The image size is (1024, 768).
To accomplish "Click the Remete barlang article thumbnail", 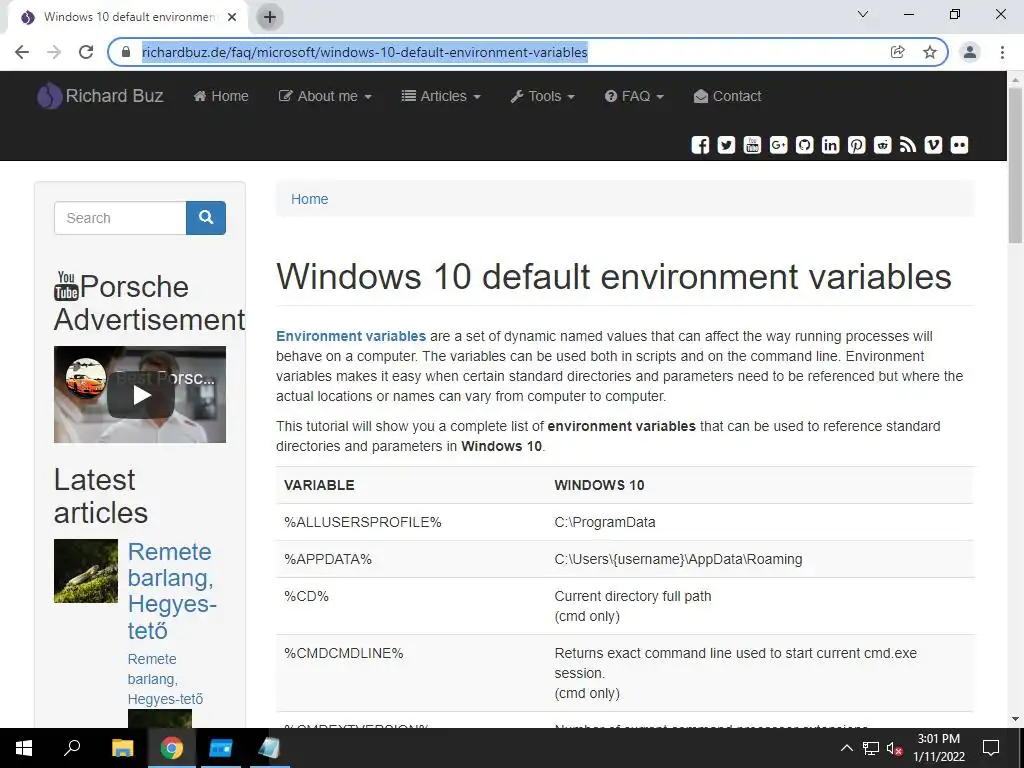I will [x=86, y=571].
